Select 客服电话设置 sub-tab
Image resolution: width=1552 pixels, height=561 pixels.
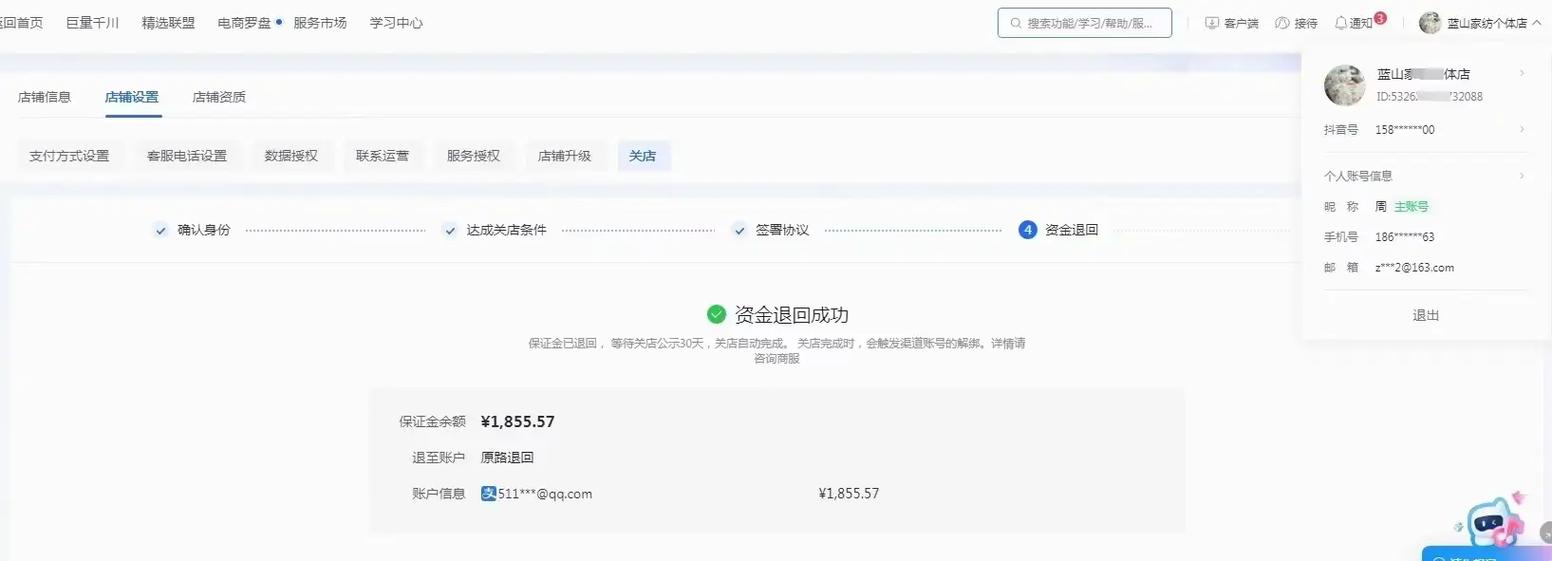pyautogui.click(x=187, y=156)
